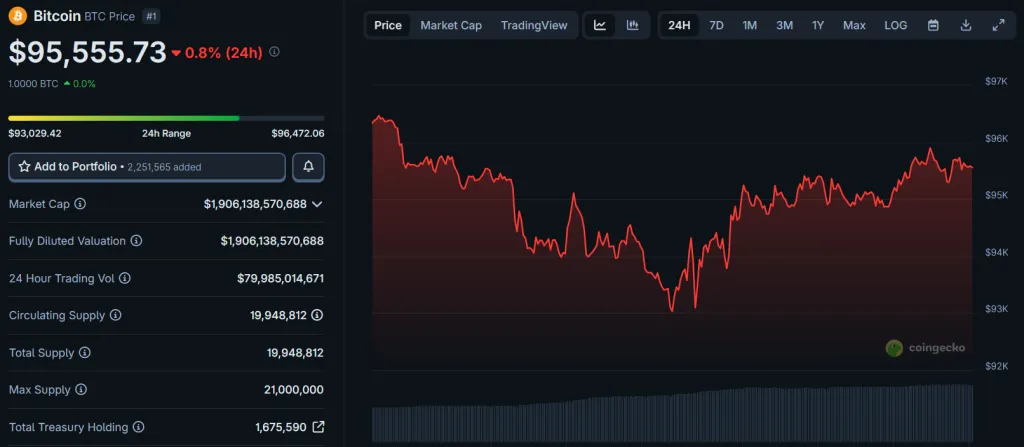This screenshot has height=447, width=1024.
Task: Select the 1Y range button
Action: (818, 25)
